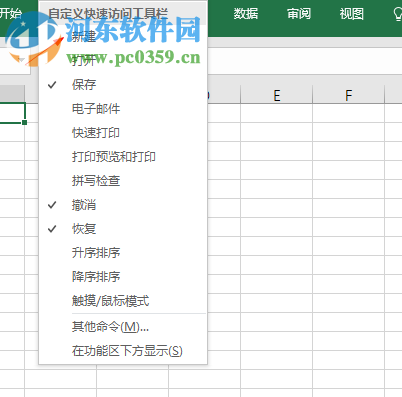Image resolution: width=402 pixels, height=397 pixels.
Task: Click the selected cell with green border
Action: coord(12,113)
